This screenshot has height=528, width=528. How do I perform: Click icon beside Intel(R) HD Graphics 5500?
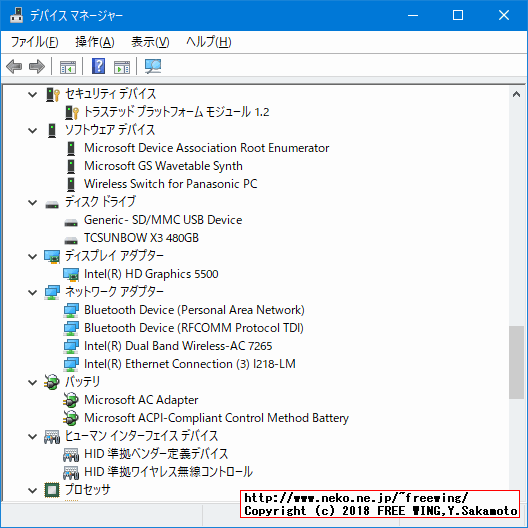[x=71, y=274]
